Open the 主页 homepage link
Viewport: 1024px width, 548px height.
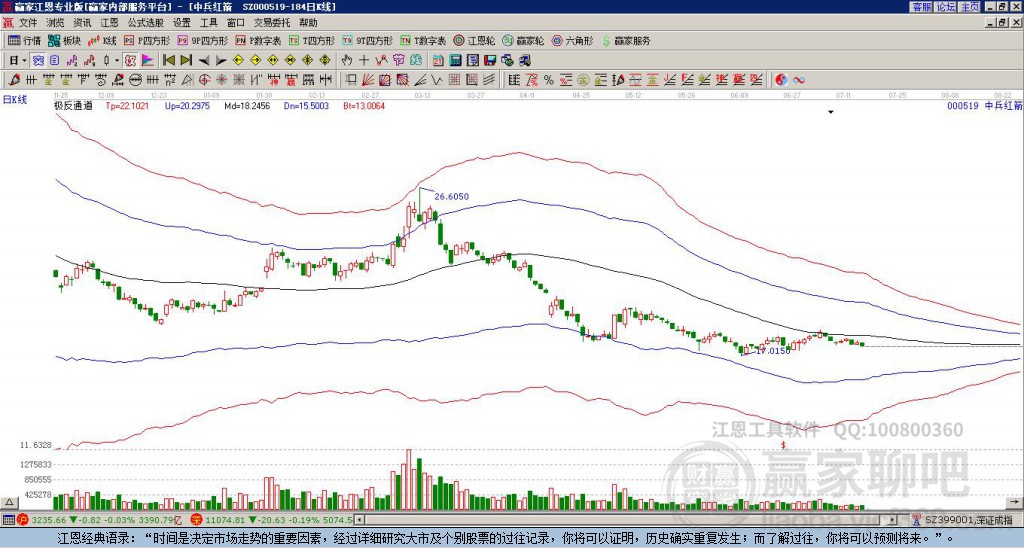[969, 7]
